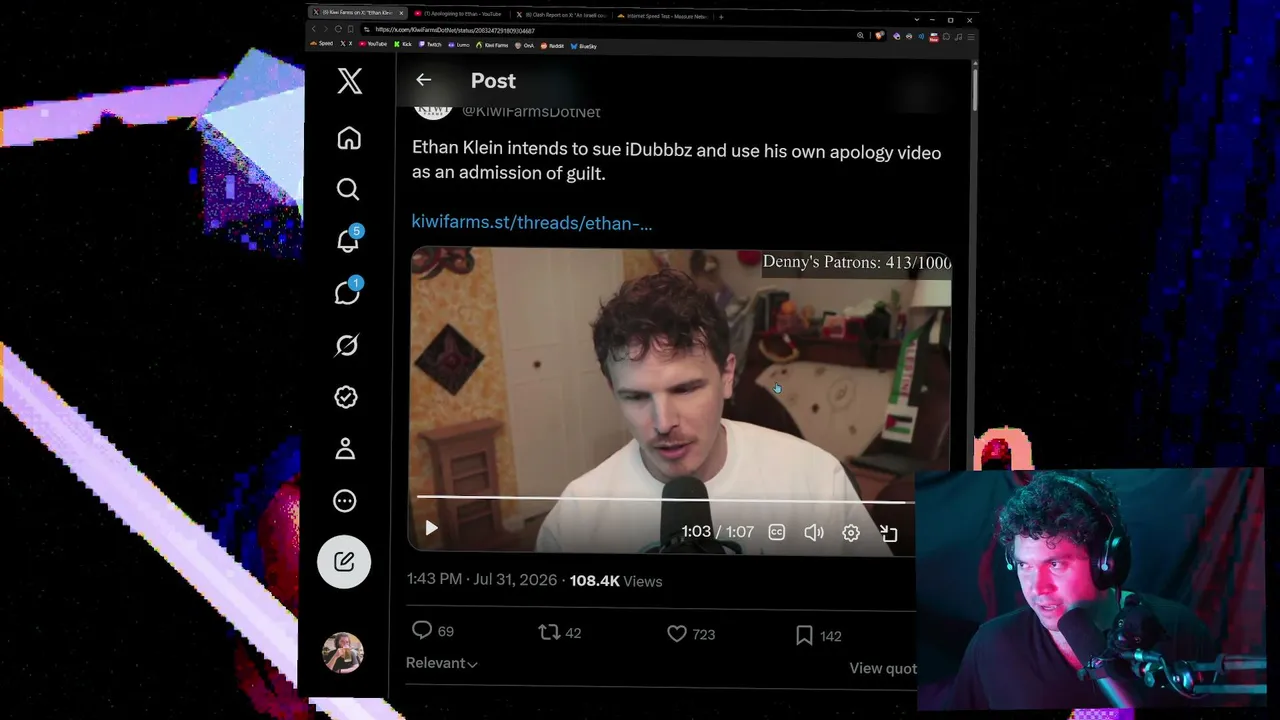
Task: Open the Kiwi Farms bookmark
Action: (494, 45)
